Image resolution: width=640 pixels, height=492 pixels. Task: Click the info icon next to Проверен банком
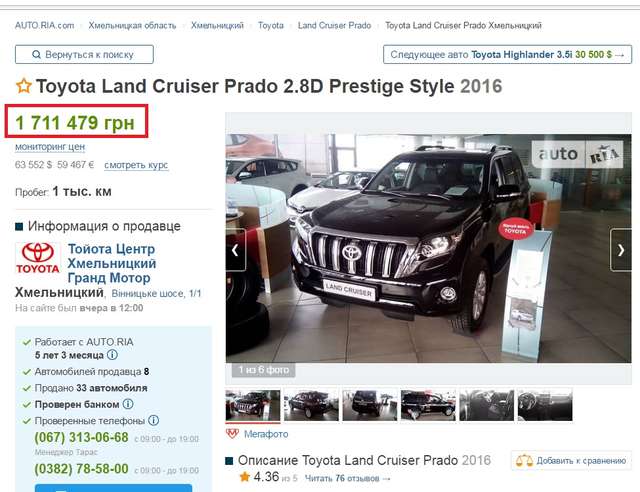(128, 404)
